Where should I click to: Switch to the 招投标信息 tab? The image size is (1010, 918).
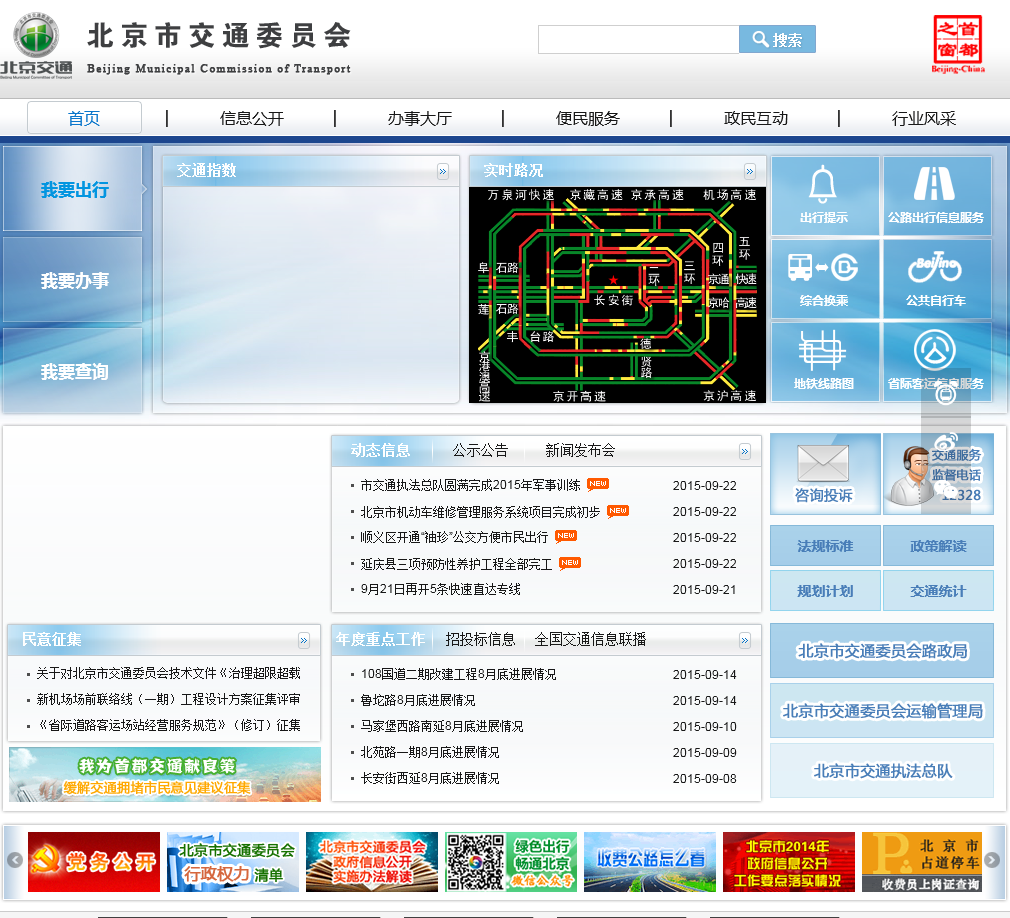[480, 639]
